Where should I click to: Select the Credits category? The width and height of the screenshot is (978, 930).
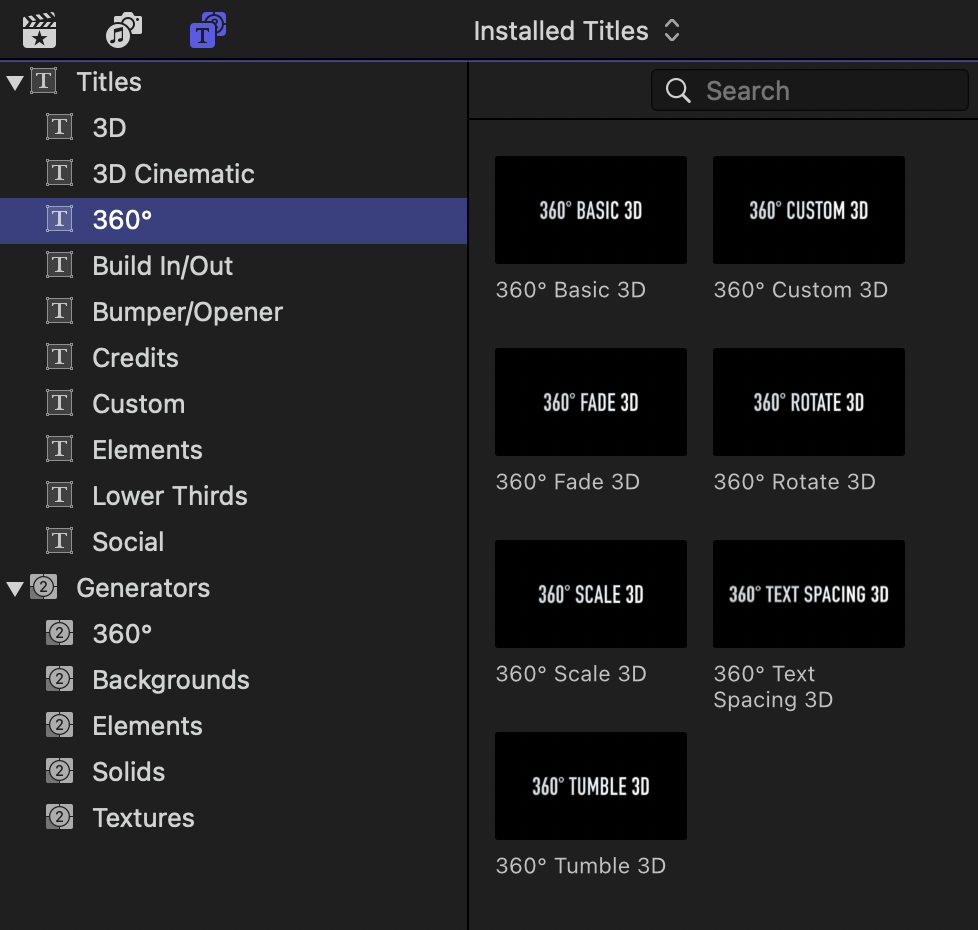point(234,358)
